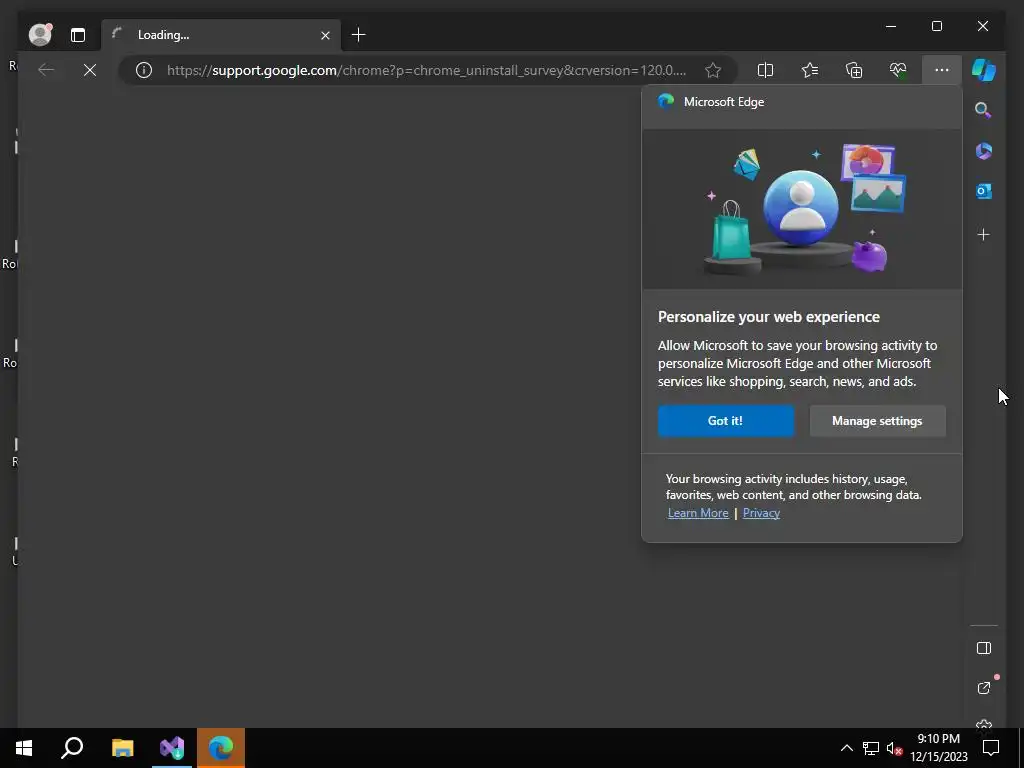1024x768 pixels.
Task: Open the tab actions menu icon
Action: point(78,35)
